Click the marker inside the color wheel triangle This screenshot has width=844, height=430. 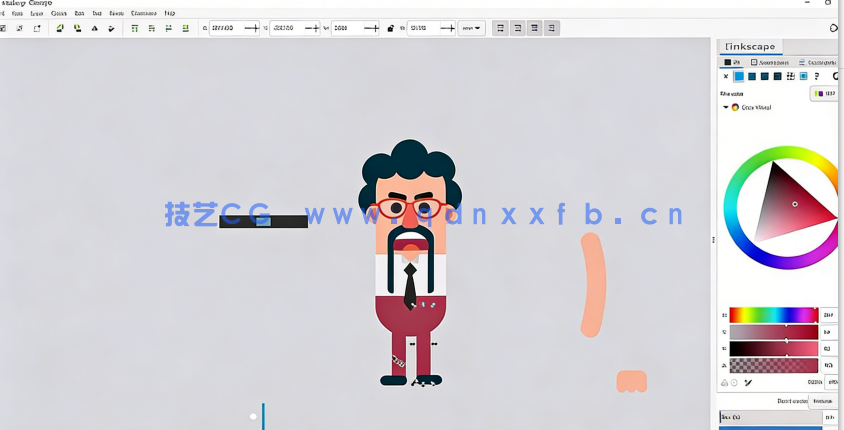click(795, 204)
